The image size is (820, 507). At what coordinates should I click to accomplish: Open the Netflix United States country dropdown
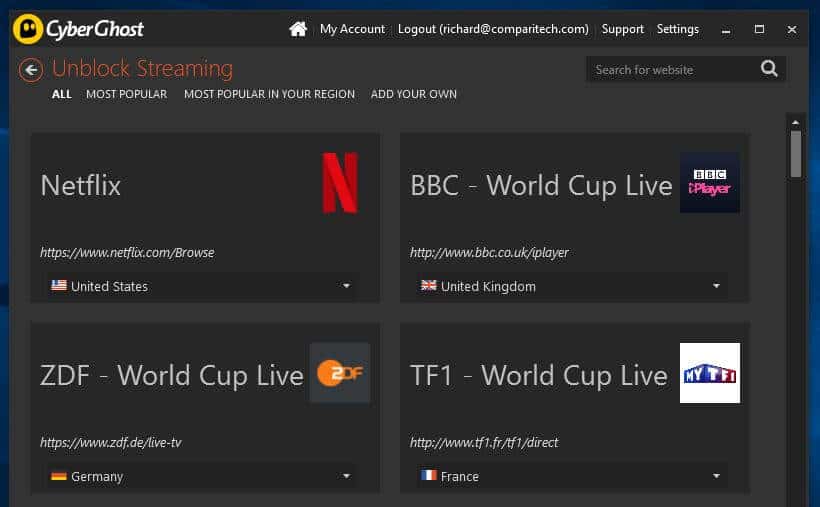(202, 286)
